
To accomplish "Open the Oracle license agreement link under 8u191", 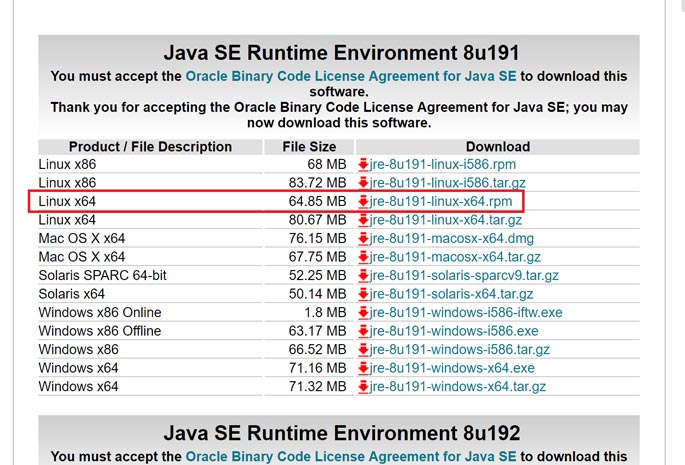I will pyautogui.click(x=350, y=76).
